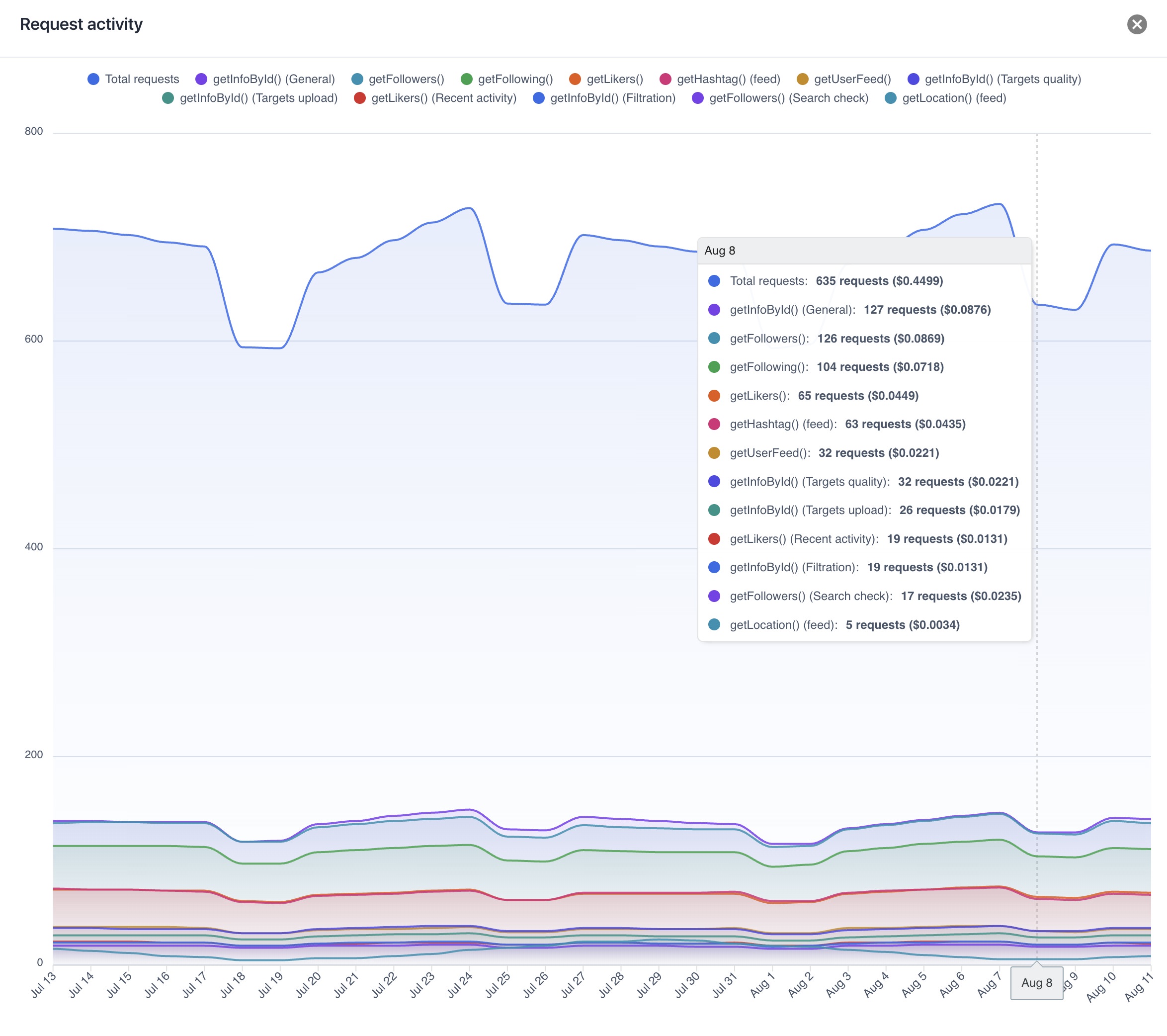Viewport: 1167px width, 1036px height.
Task: Click the "Jul 14" x-axis label
Action: [x=81, y=985]
